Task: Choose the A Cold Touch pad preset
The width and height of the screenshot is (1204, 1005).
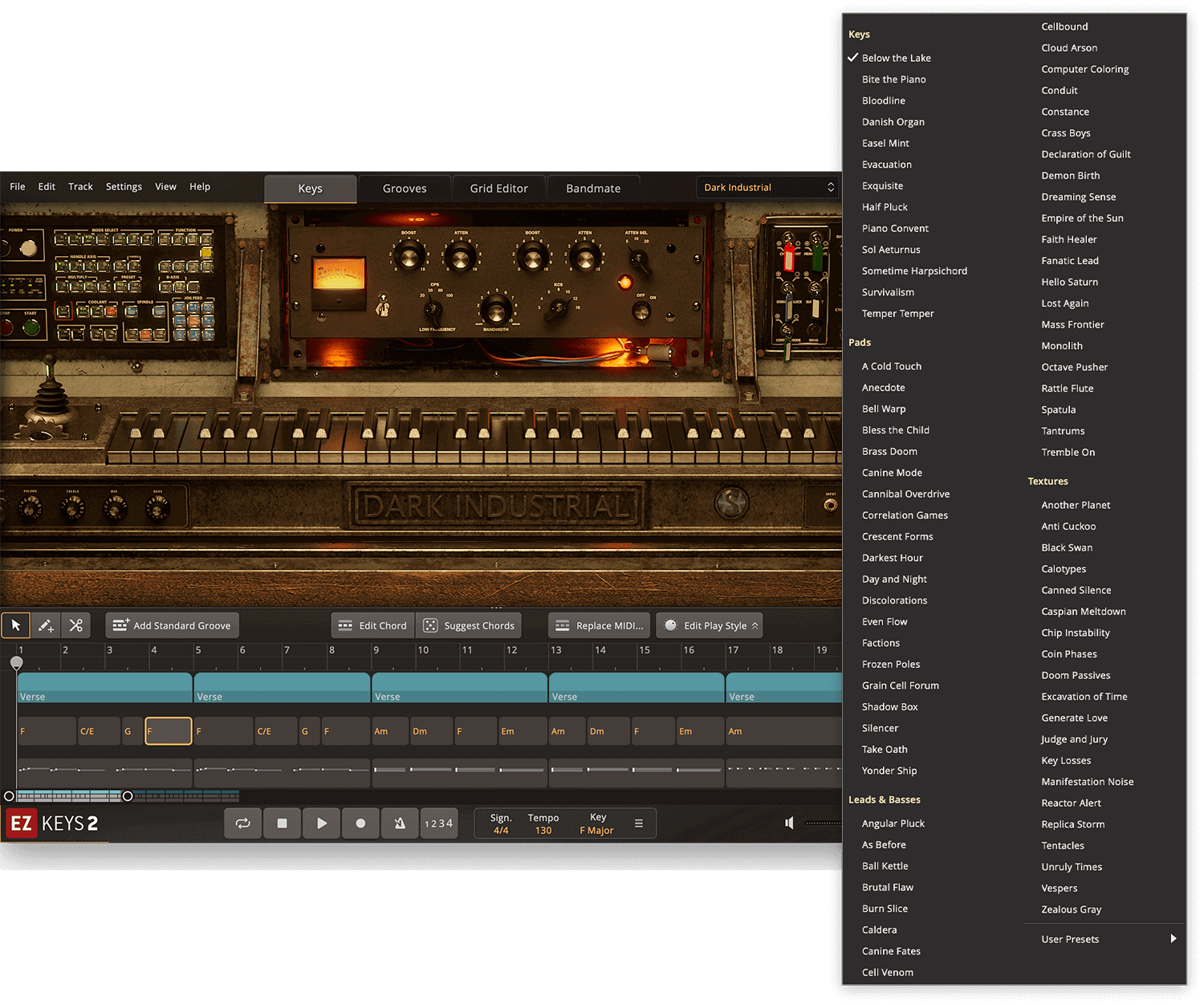Action: click(x=891, y=366)
